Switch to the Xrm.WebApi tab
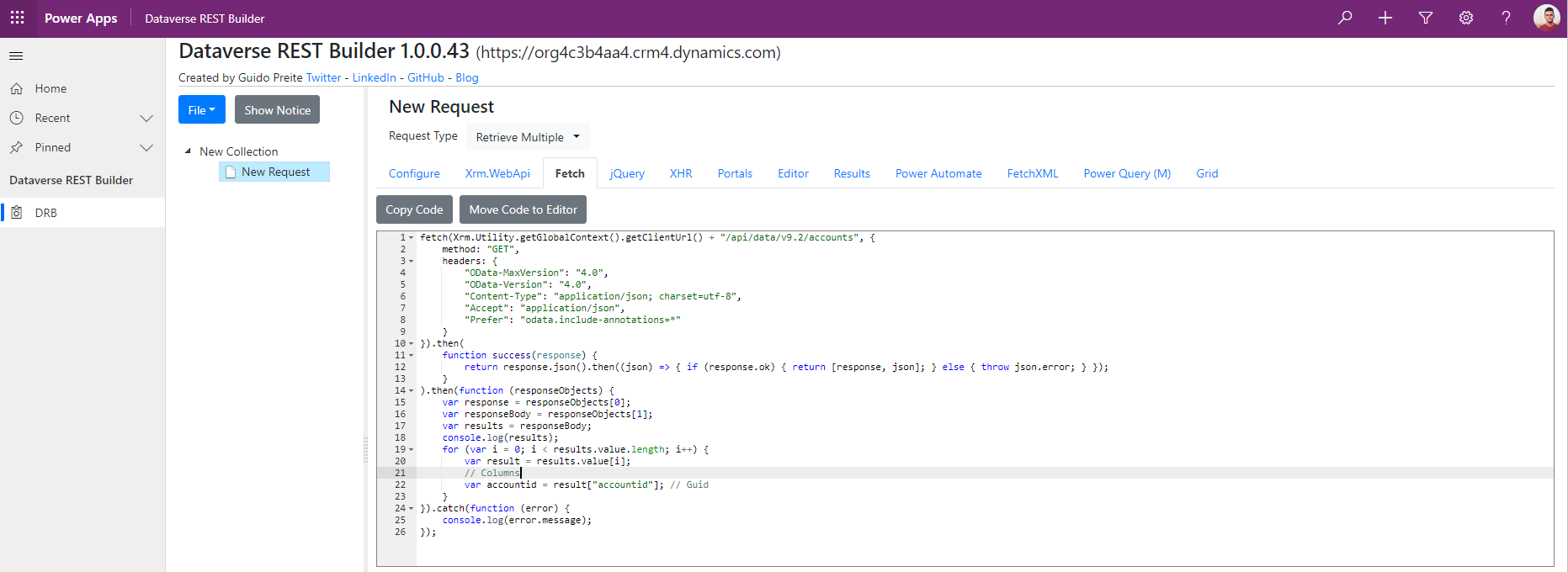The width and height of the screenshot is (1568, 572). click(497, 173)
